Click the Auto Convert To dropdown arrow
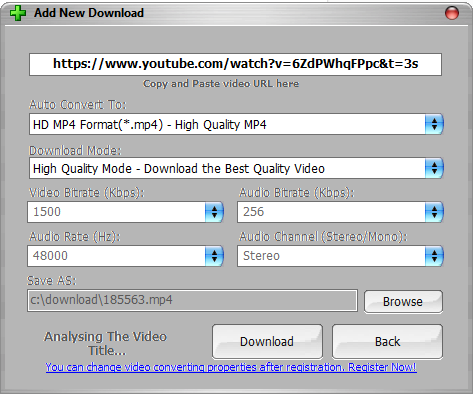 pyautogui.click(x=434, y=124)
